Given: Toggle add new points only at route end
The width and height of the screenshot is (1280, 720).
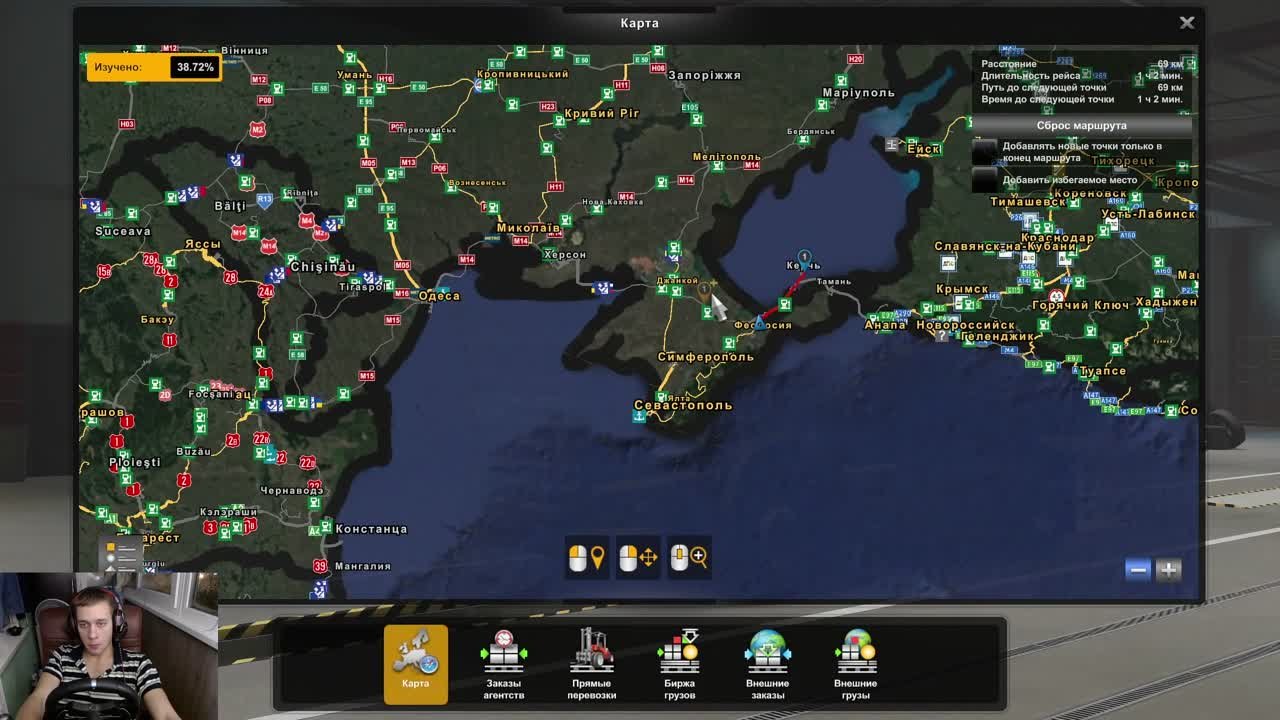Looking at the screenshot, I should click(986, 152).
